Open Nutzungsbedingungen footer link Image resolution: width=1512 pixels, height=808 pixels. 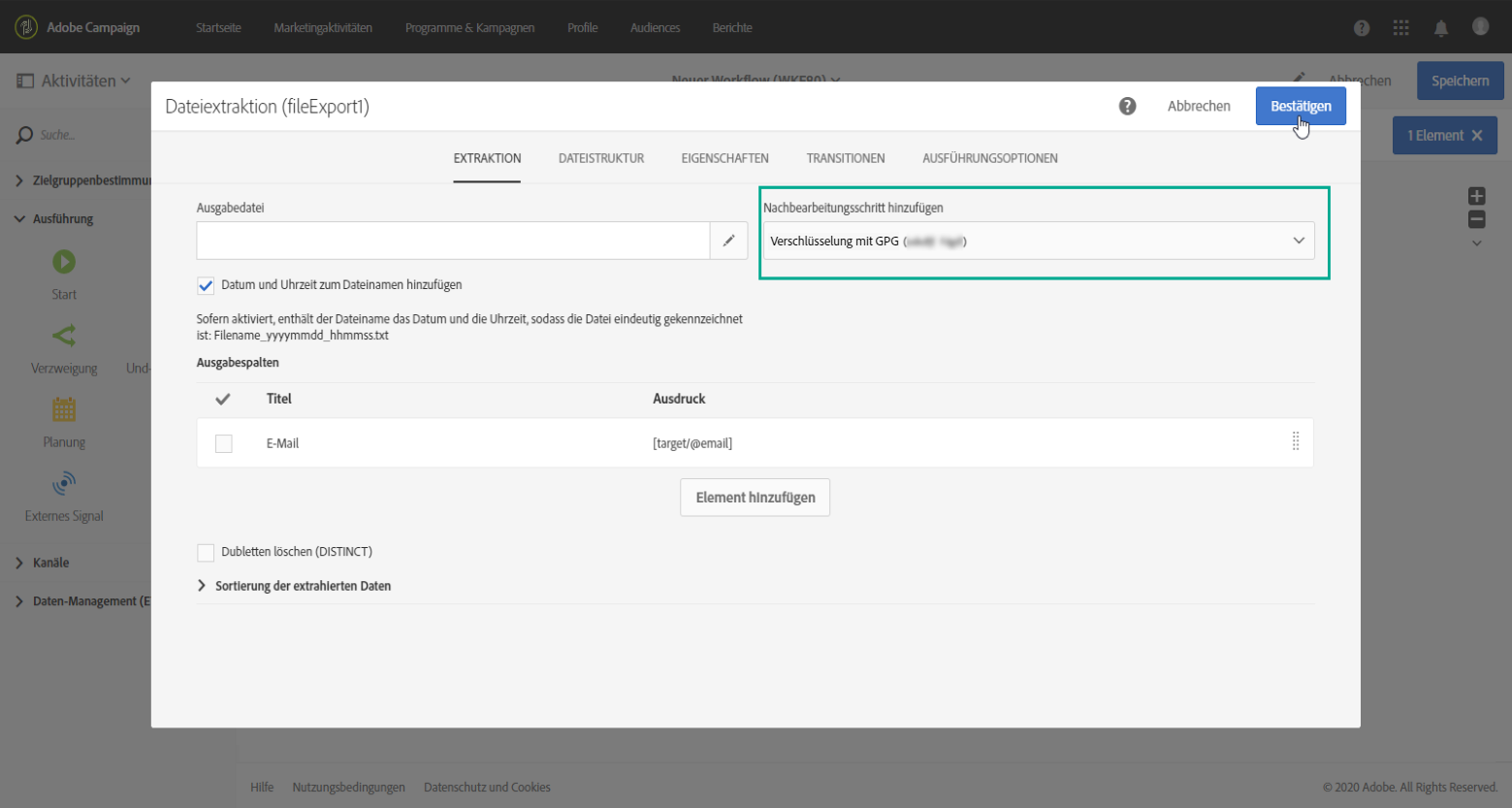pos(348,788)
